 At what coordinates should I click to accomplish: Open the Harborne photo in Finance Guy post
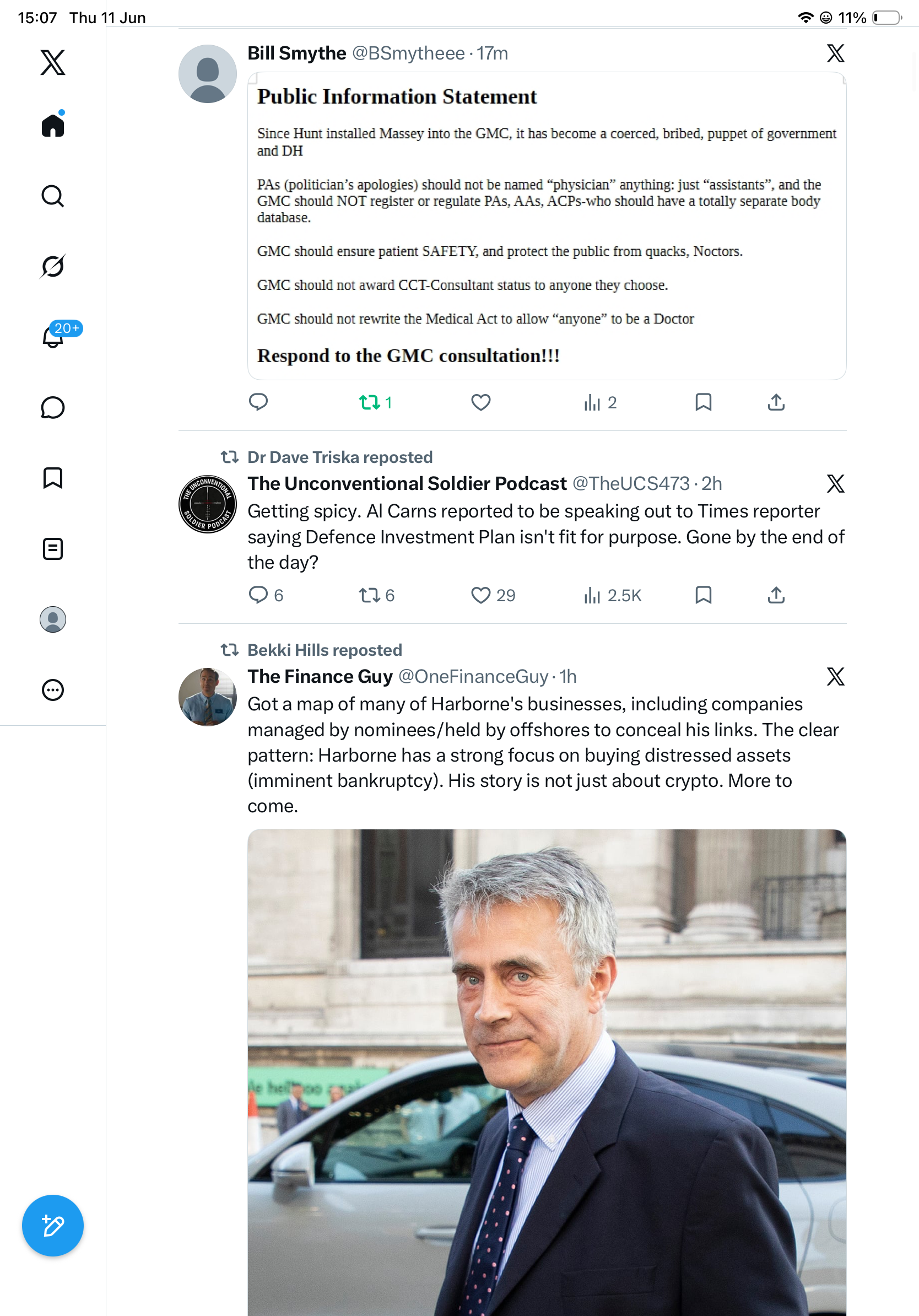[547, 1072]
